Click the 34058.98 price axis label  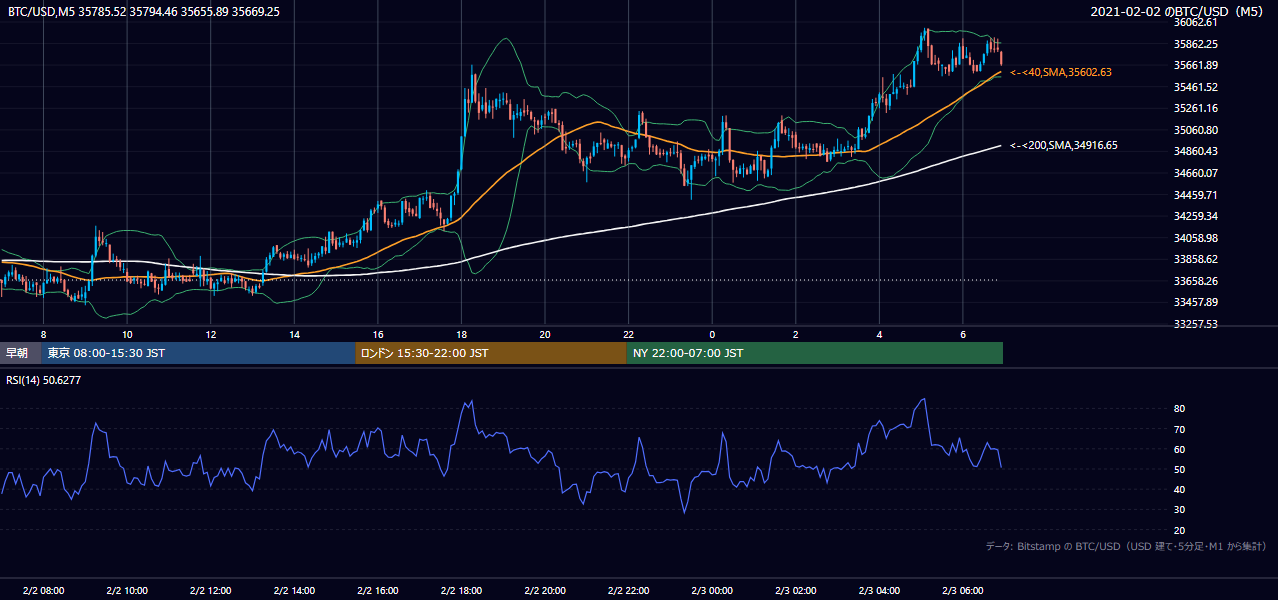pyautogui.click(x=1196, y=238)
